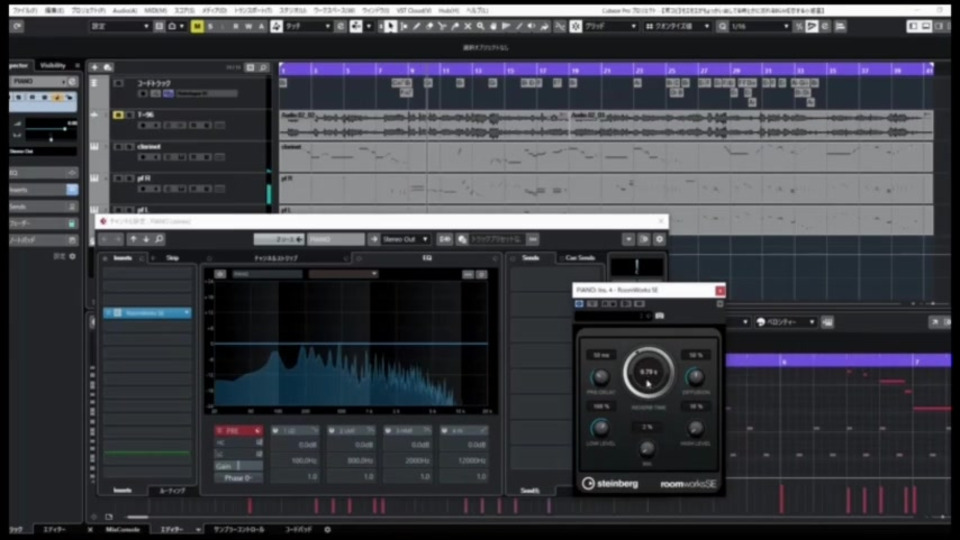960x540 pixels.
Task: Click the 12000Hz frequency value
Action: coord(471,460)
